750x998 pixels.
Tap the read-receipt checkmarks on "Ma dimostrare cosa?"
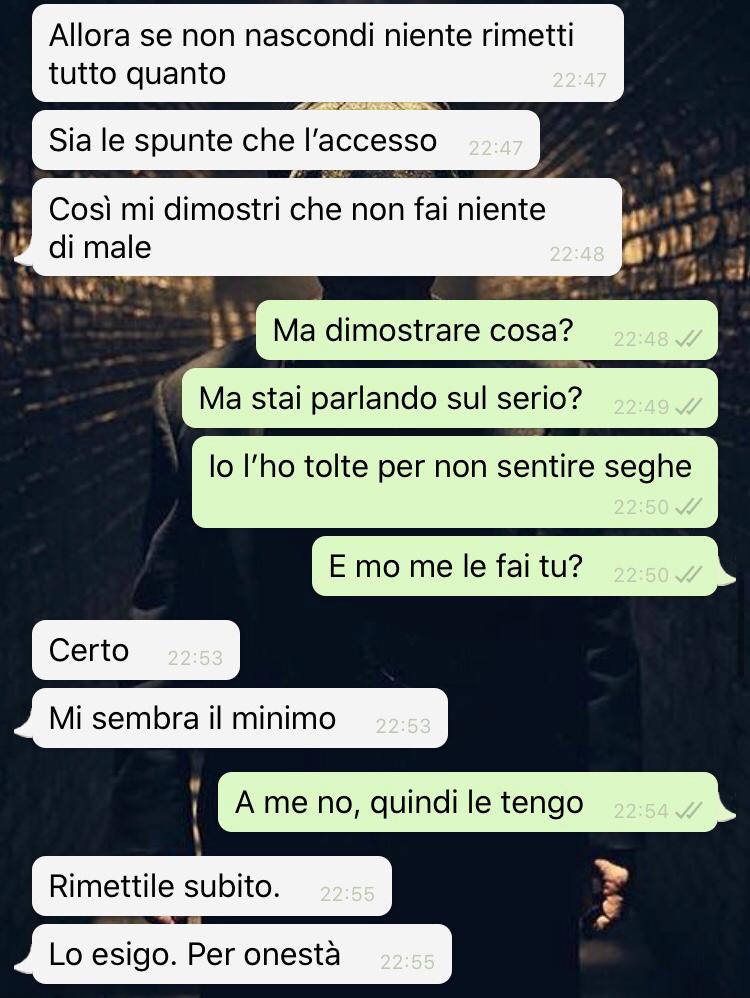(688, 339)
